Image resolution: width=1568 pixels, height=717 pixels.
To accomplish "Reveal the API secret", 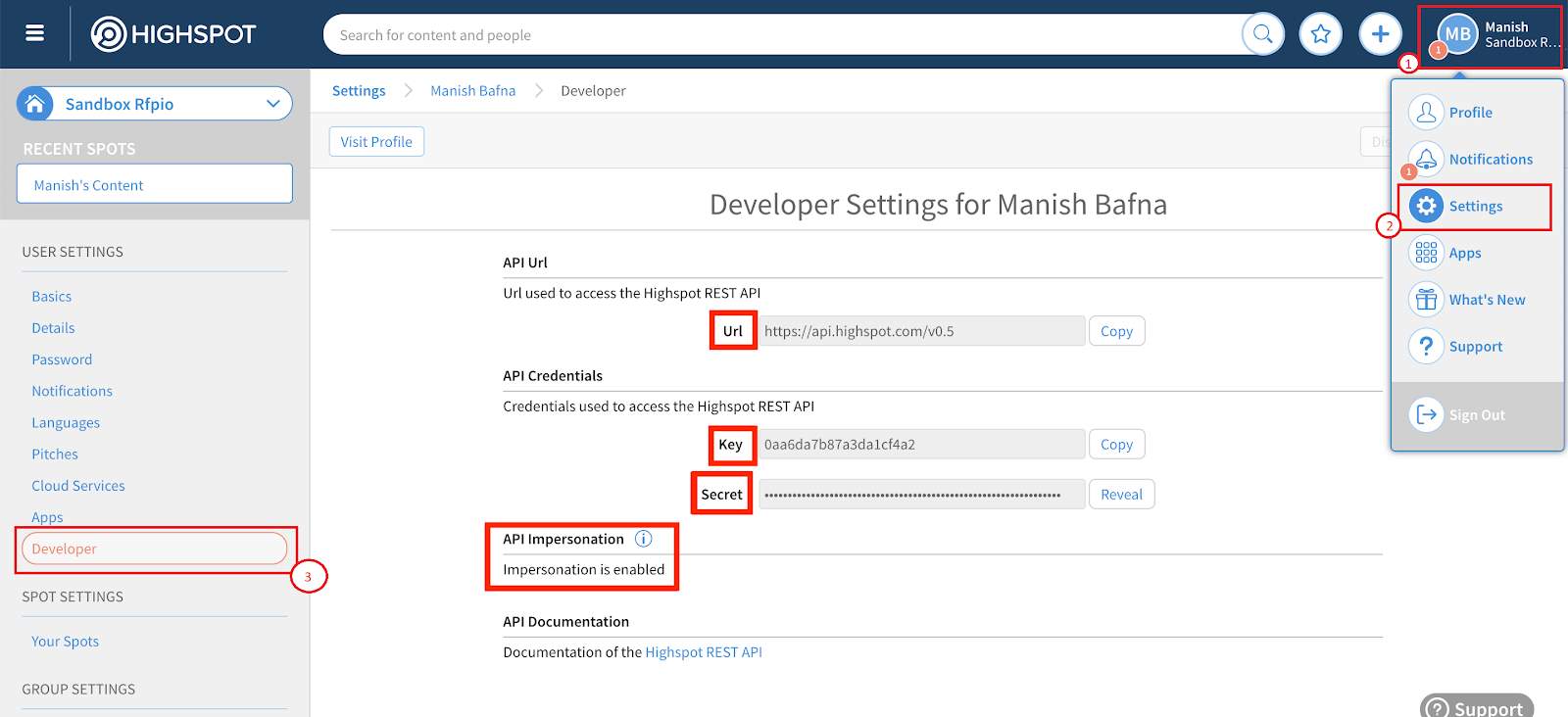I will (1121, 495).
